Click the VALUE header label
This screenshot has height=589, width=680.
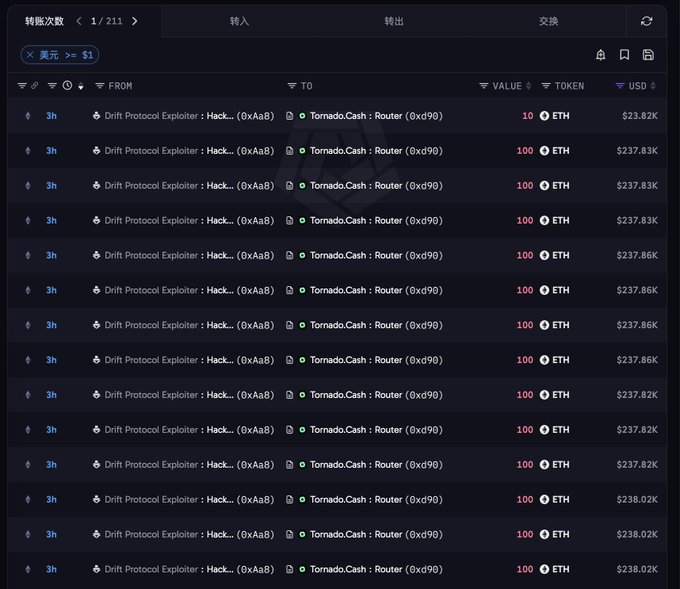(x=507, y=86)
